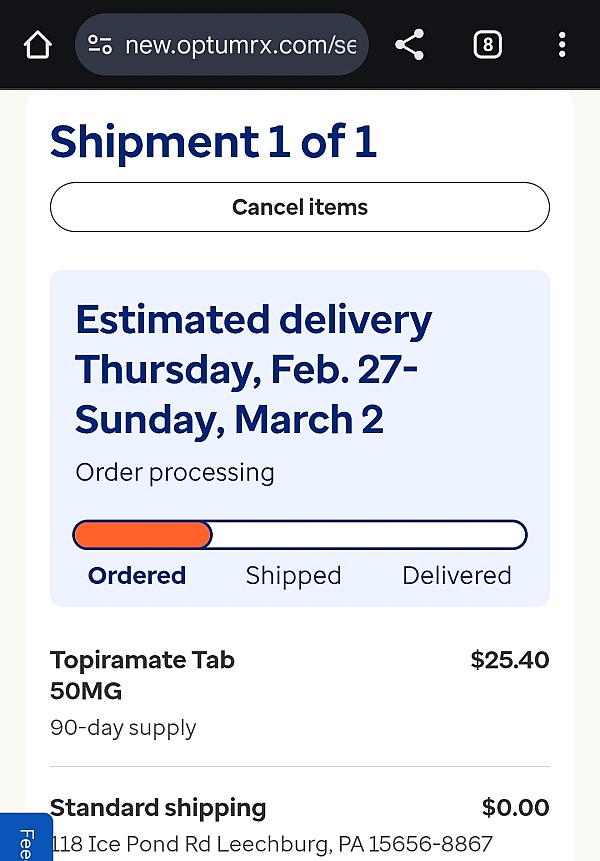Tap the new.optumrx.com URL field
This screenshot has height=861, width=600.
click(x=222, y=44)
